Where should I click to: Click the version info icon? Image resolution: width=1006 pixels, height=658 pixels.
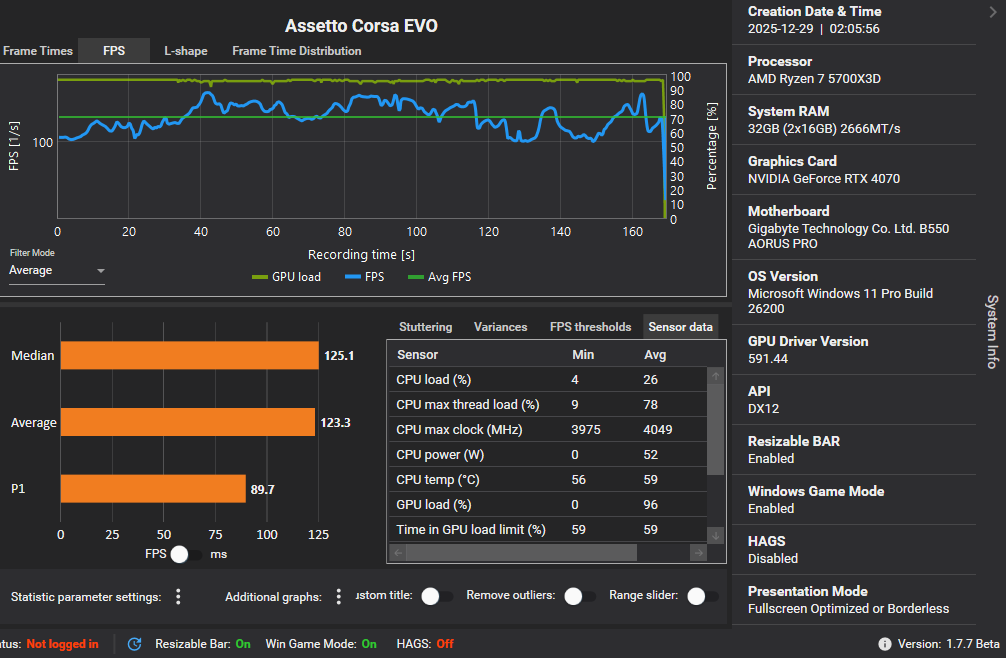[x=885, y=644]
